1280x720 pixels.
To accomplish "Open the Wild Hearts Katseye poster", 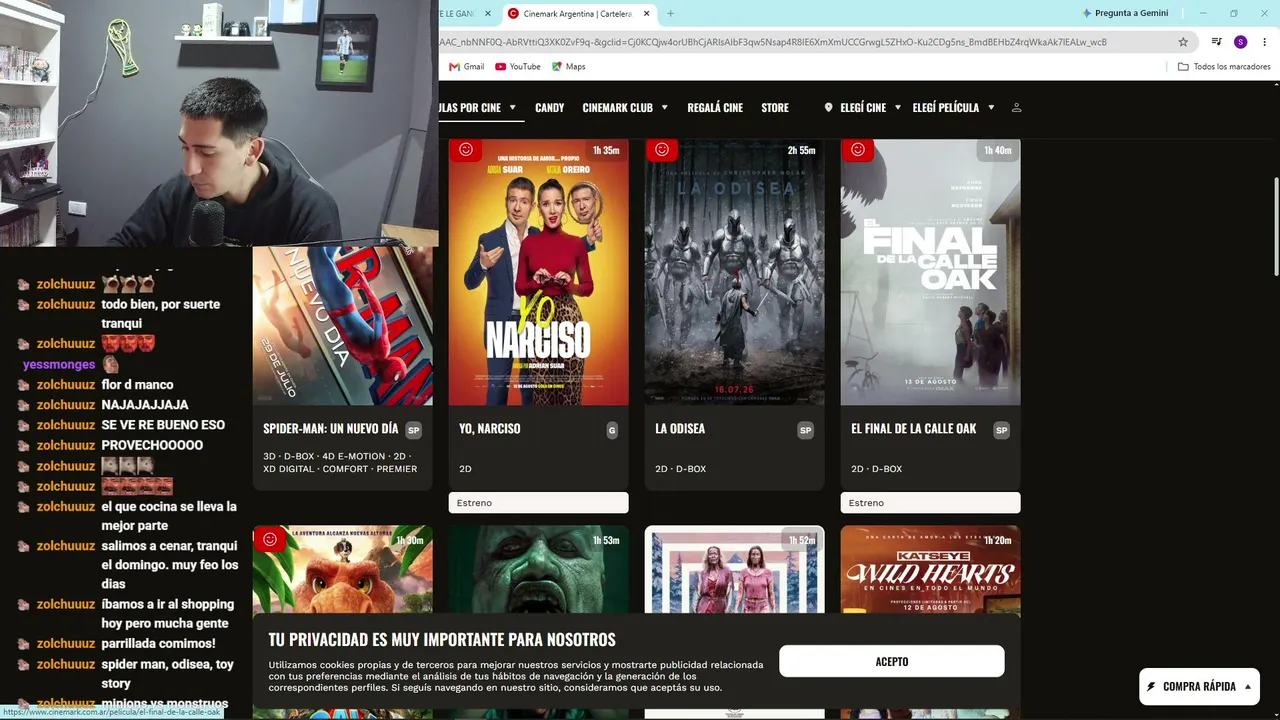I will point(931,570).
